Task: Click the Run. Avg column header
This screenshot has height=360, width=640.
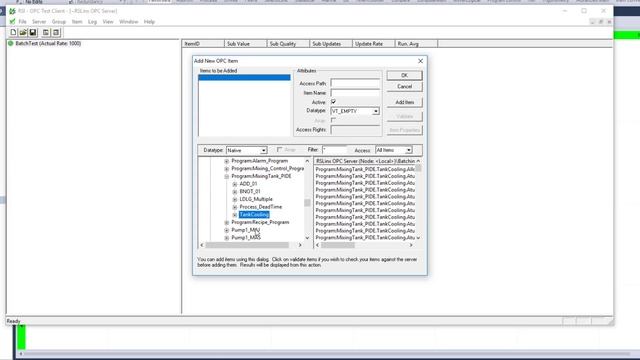Action: [416, 44]
